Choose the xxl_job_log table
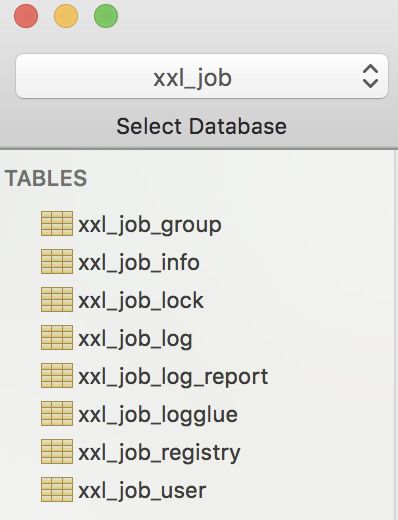 135,340
